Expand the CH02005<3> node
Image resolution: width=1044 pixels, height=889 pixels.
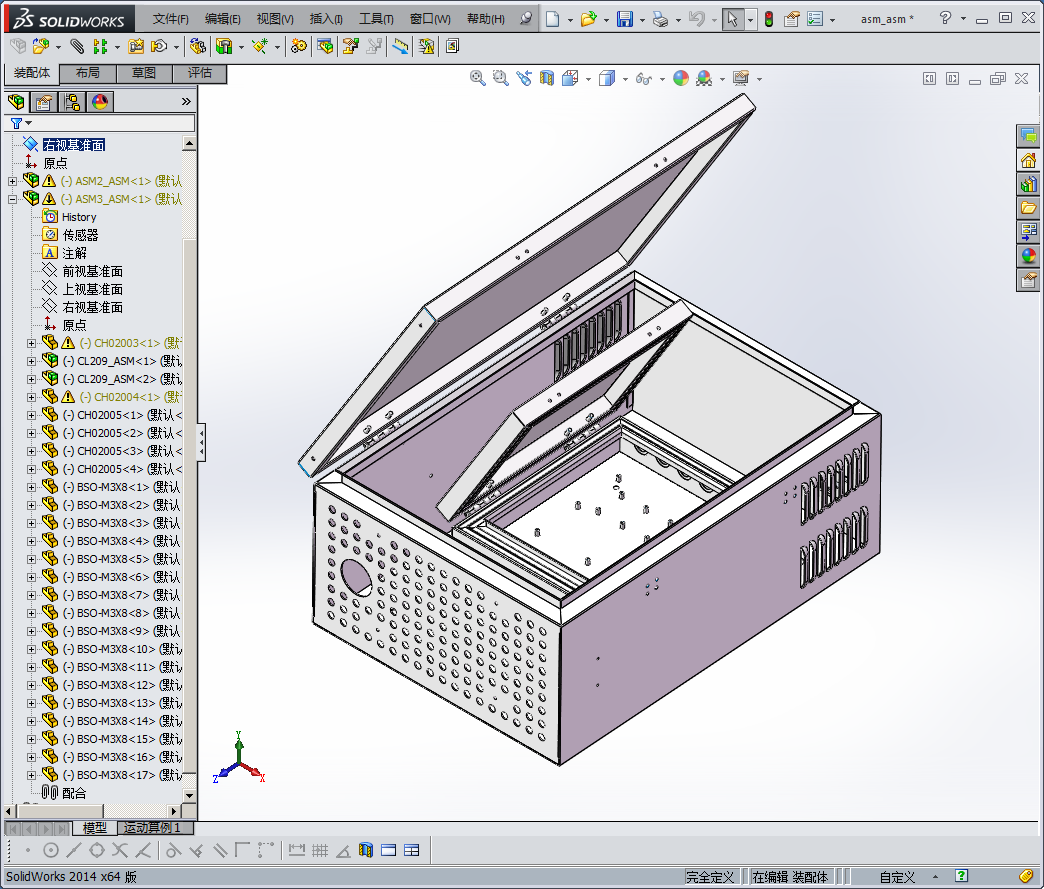(x=31, y=451)
